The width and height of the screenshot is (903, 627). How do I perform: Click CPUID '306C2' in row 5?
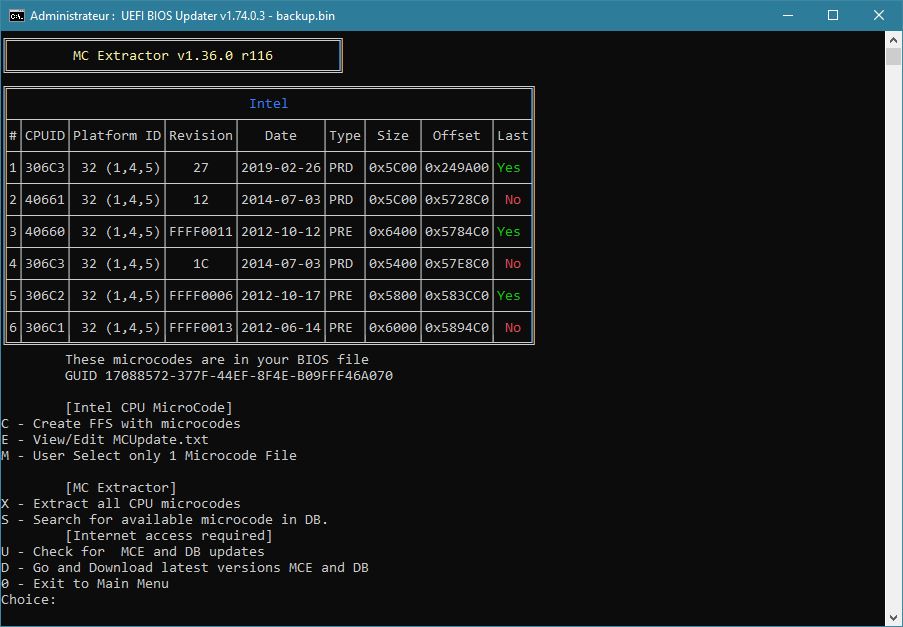pos(45,295)
